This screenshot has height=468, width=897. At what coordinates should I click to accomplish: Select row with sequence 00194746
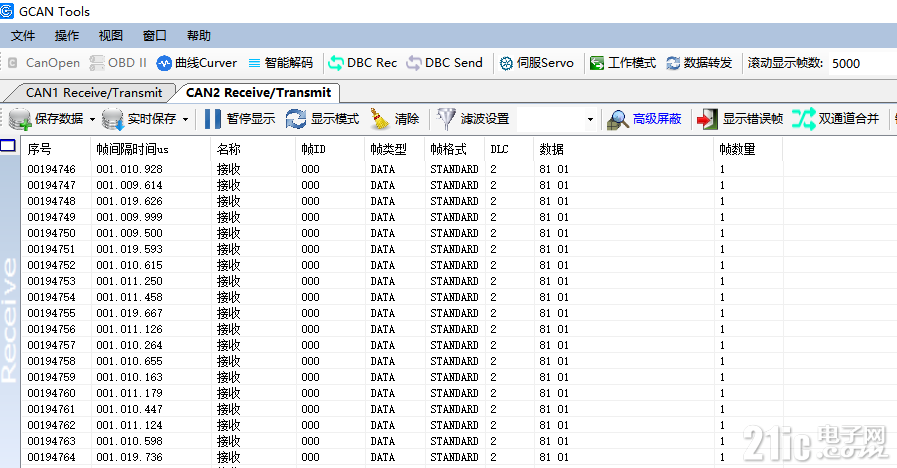pos(402,169)
